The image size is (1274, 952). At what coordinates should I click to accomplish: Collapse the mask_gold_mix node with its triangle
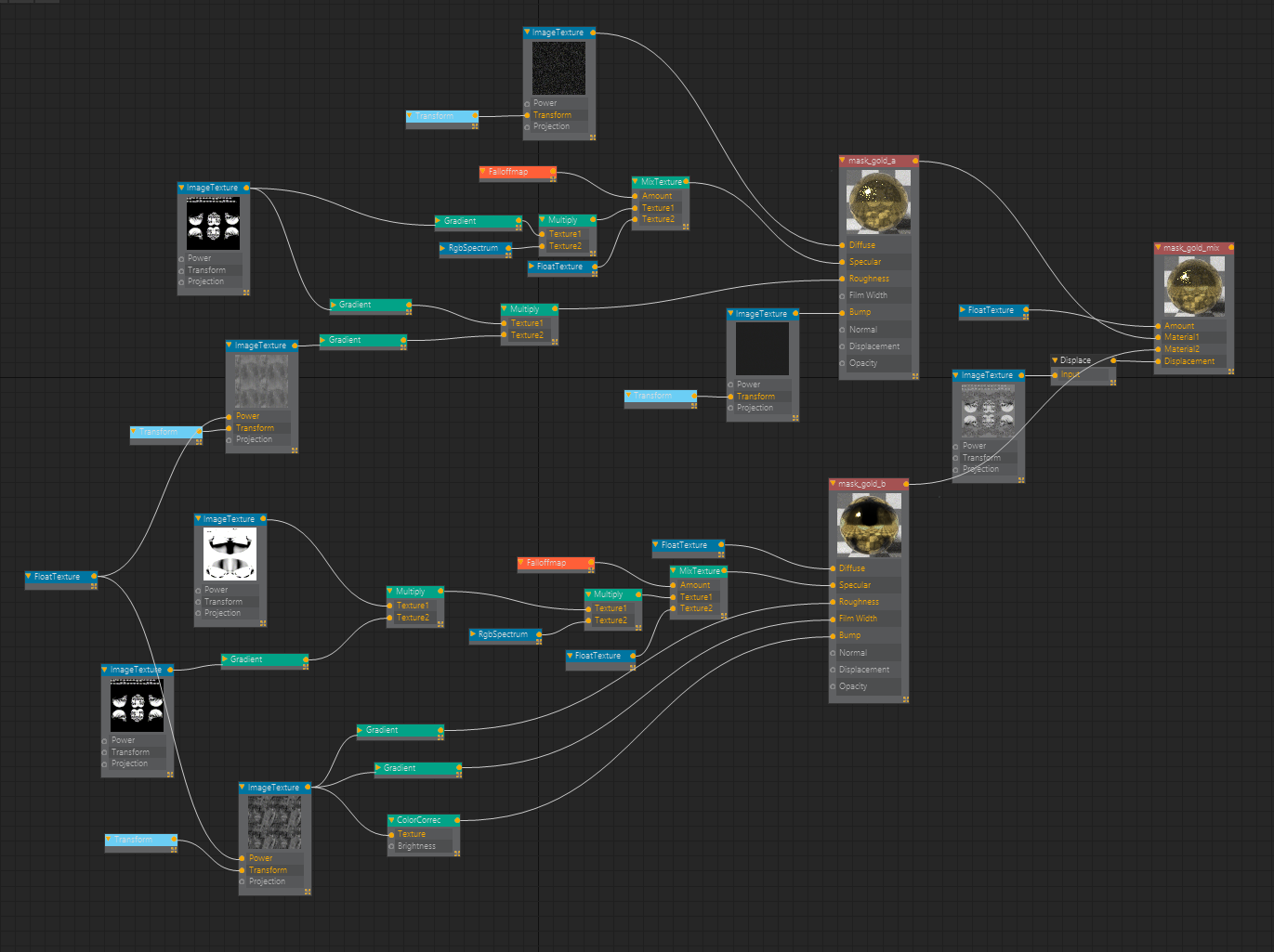[x=1158, y=248]
